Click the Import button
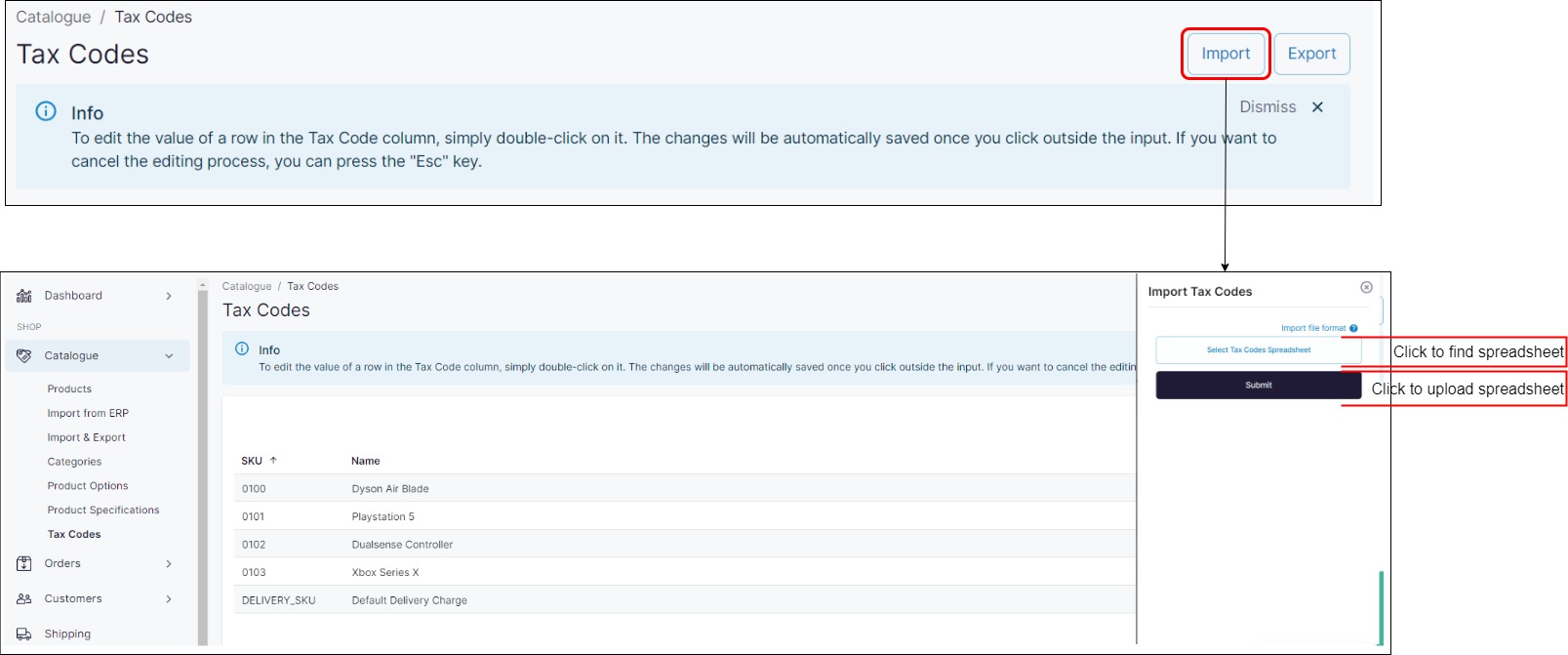 click(1226, 54)
